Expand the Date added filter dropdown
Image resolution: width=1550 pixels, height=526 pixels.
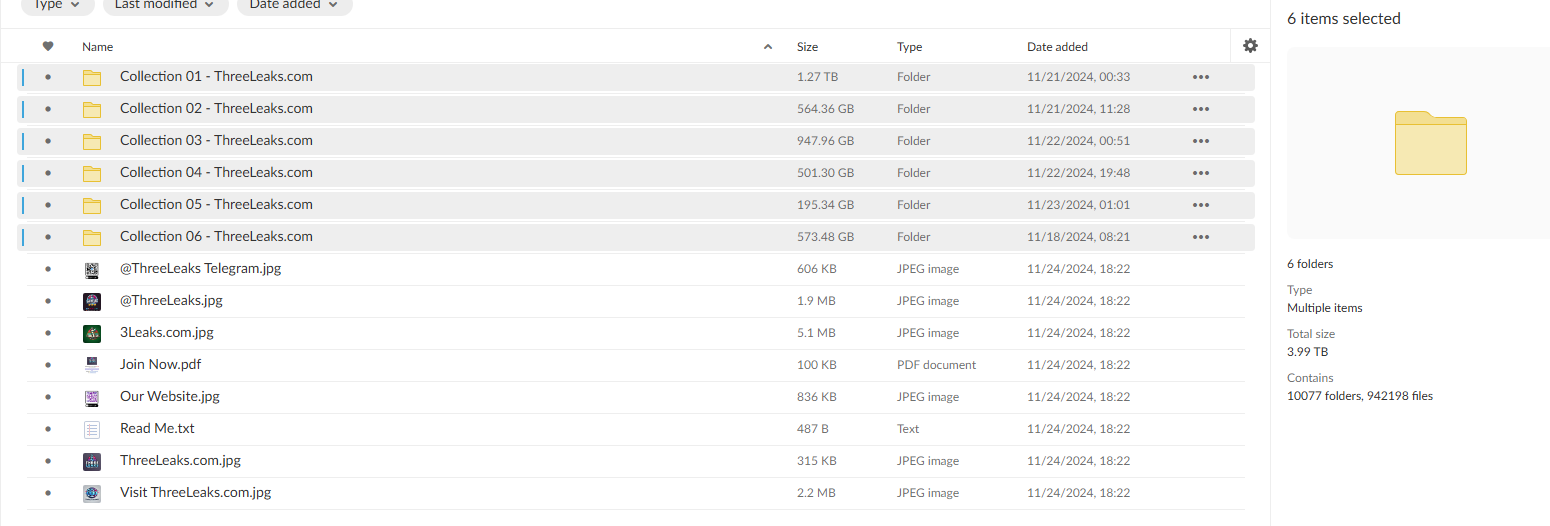click(x=294, y=5)
